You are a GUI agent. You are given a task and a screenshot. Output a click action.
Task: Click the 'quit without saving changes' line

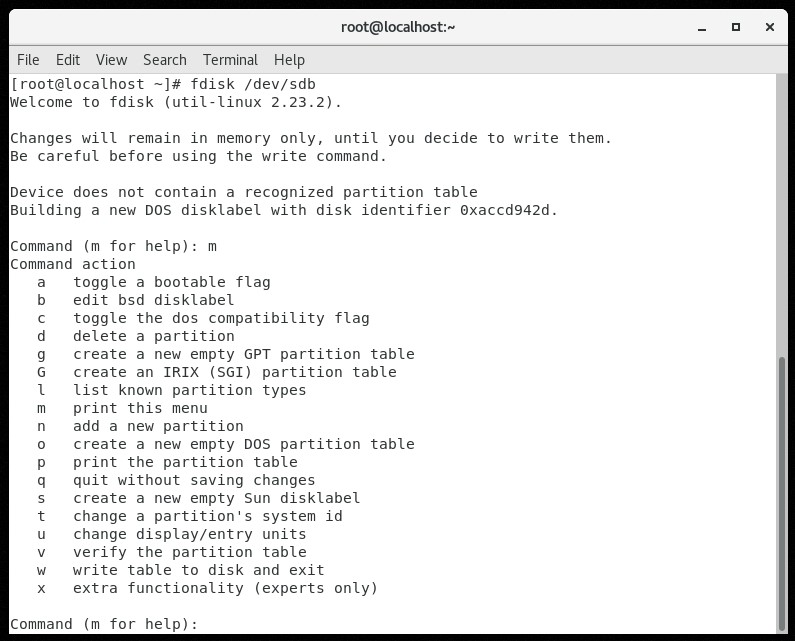coord(194,480)
